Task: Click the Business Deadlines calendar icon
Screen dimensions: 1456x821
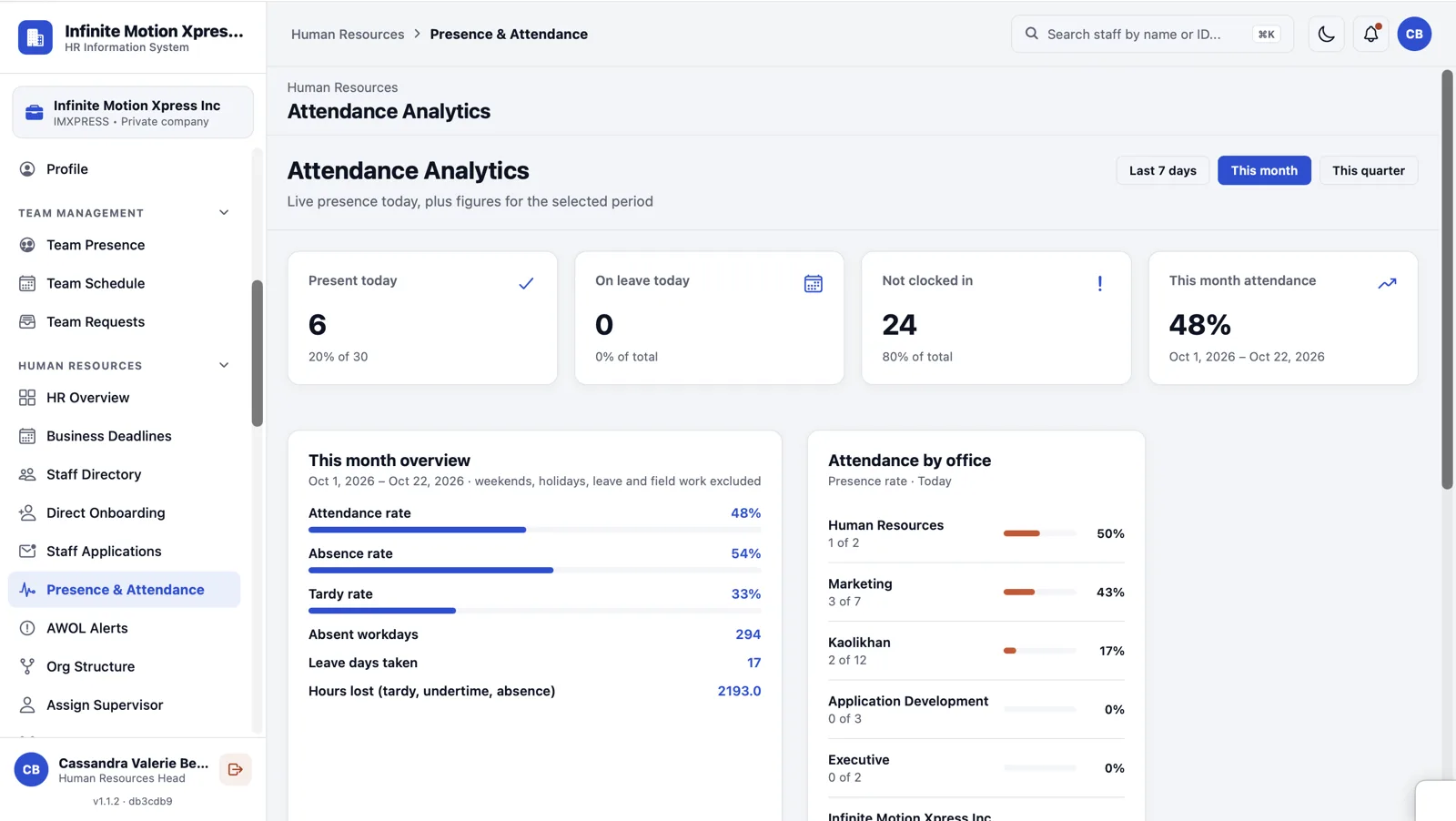Action: (x=27, y=436)
